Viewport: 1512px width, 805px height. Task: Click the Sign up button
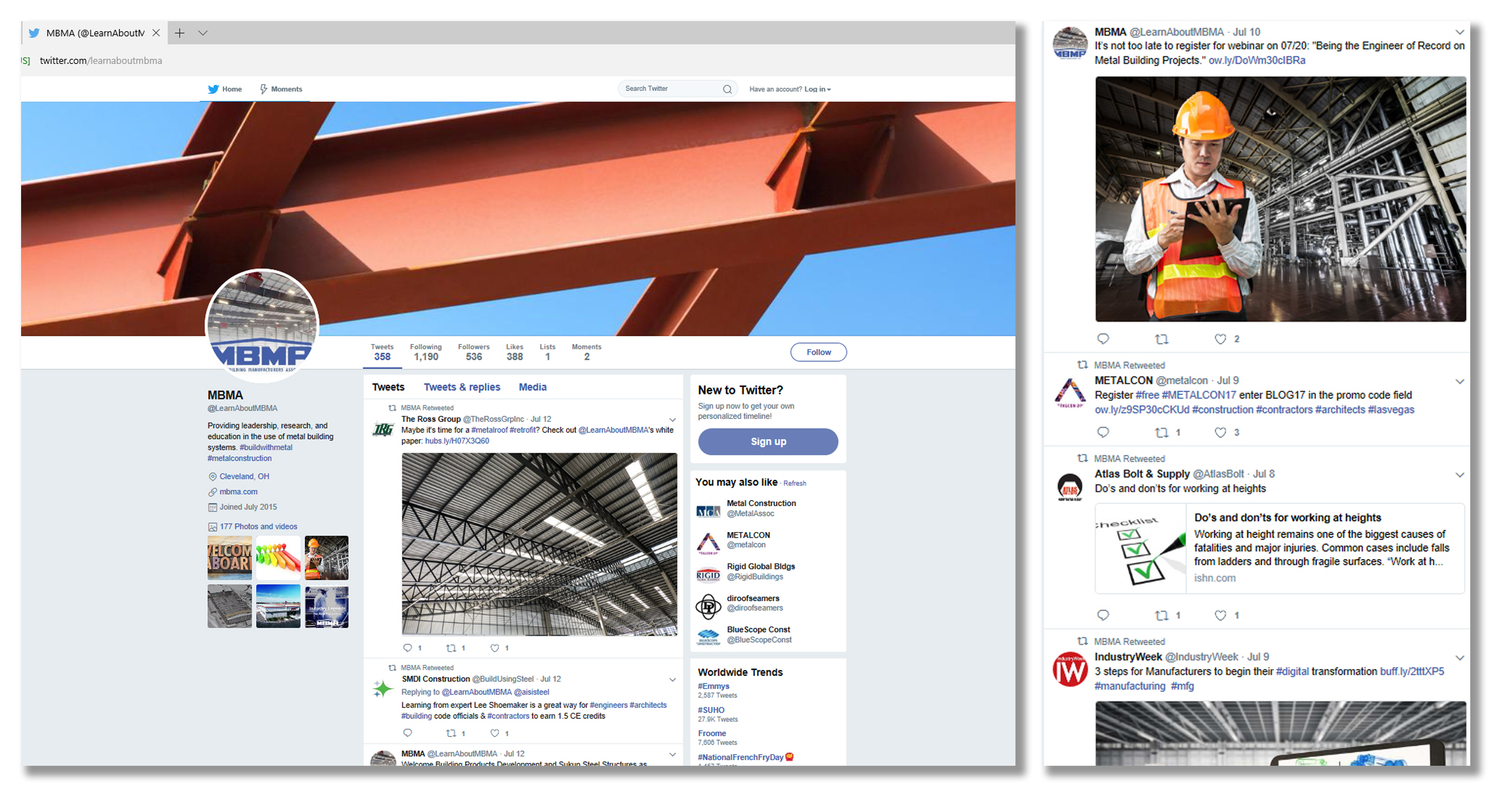point(768,442)
